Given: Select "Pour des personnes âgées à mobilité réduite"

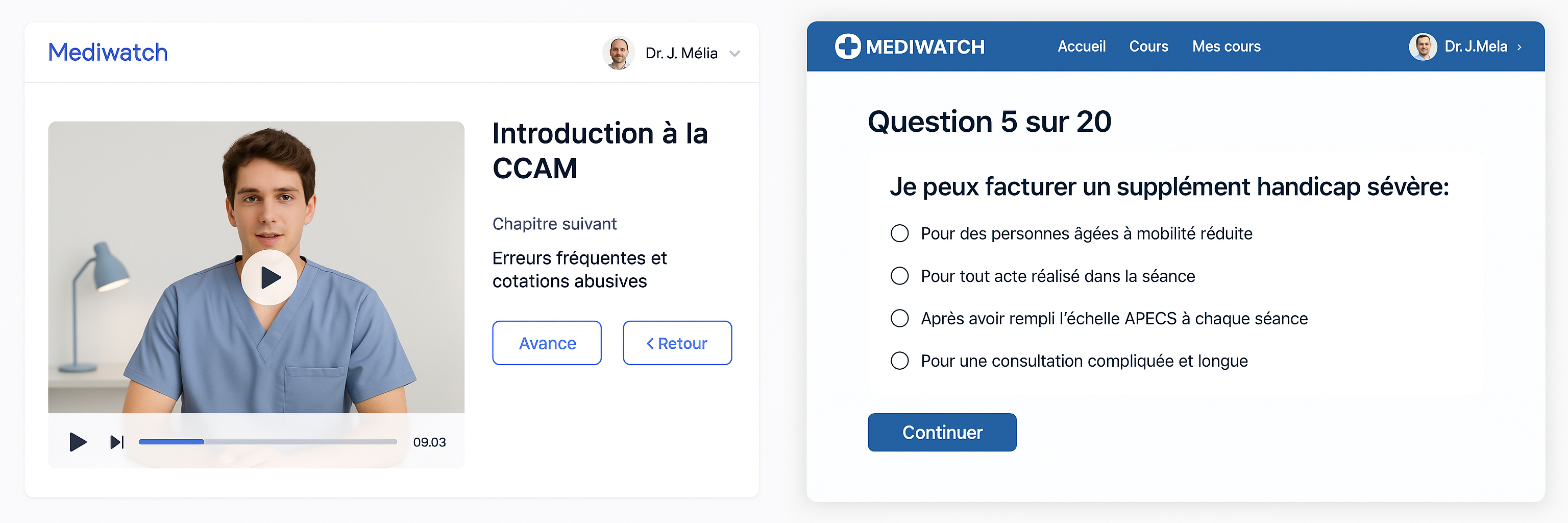Looking at the screenshot, I should pyautogui.click(x=900, y=234).
